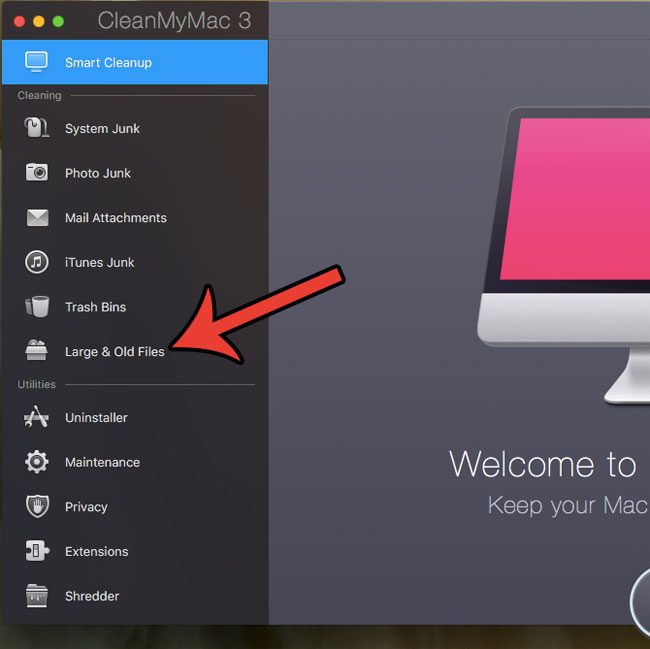Go to Extensions label
Viewport: 650px width, 649px height.
point(97,552)
